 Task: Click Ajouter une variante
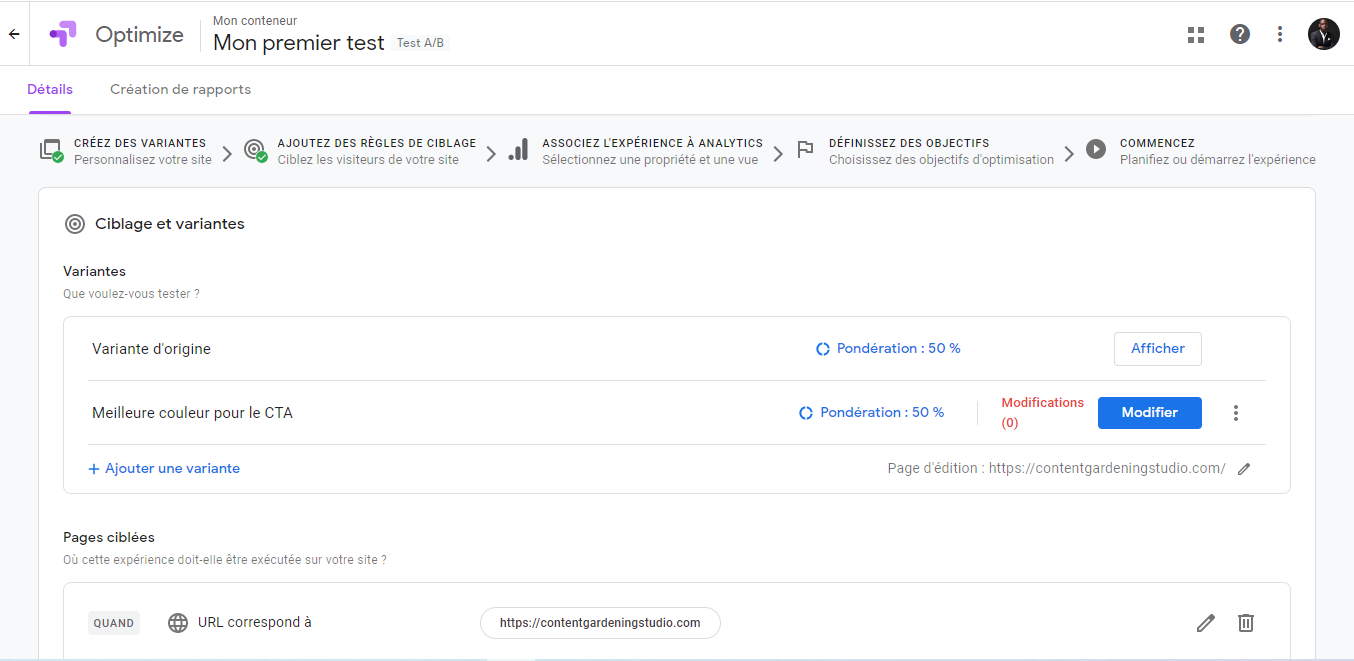pos(164,467)
